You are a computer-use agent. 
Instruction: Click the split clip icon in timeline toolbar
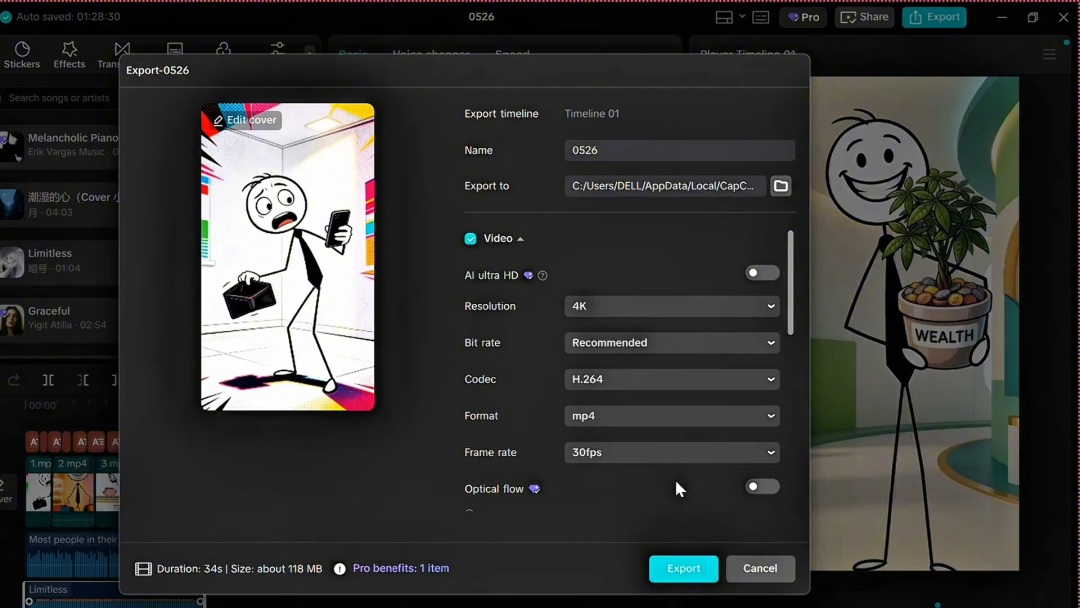tap(48, 380)
